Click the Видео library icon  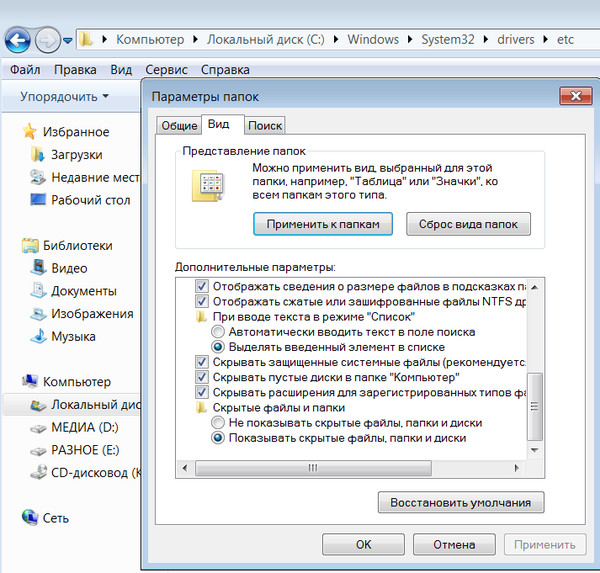tap(38, 268)
